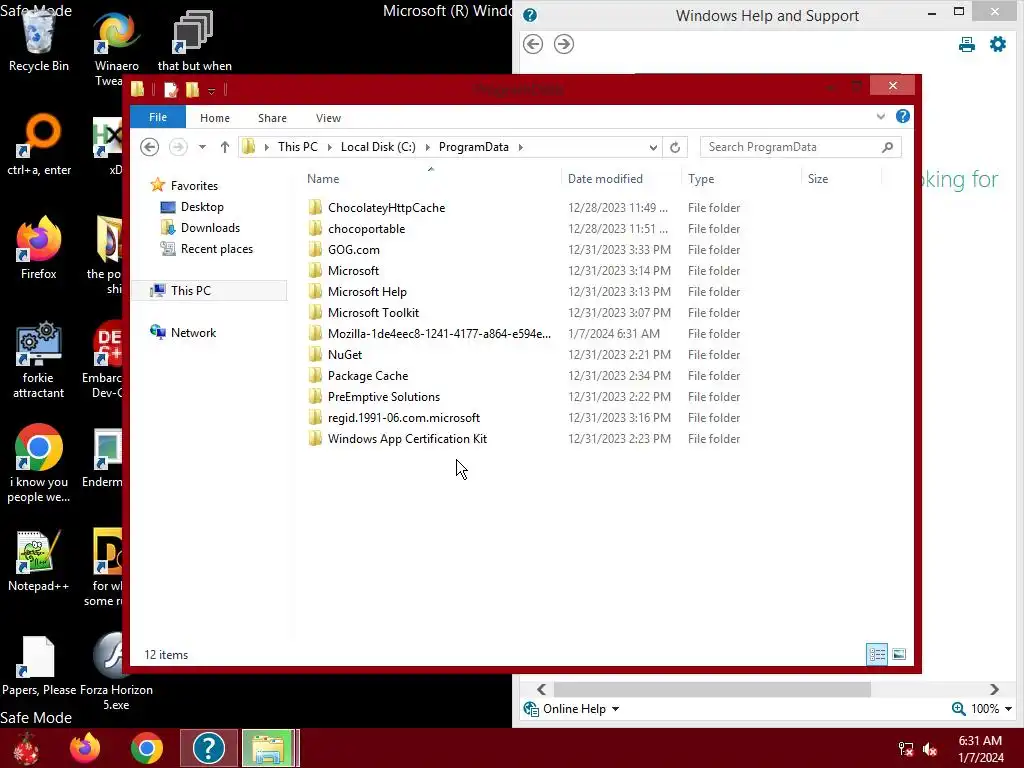
Task: Switch to Large icons view layout button
Action: 899,654
